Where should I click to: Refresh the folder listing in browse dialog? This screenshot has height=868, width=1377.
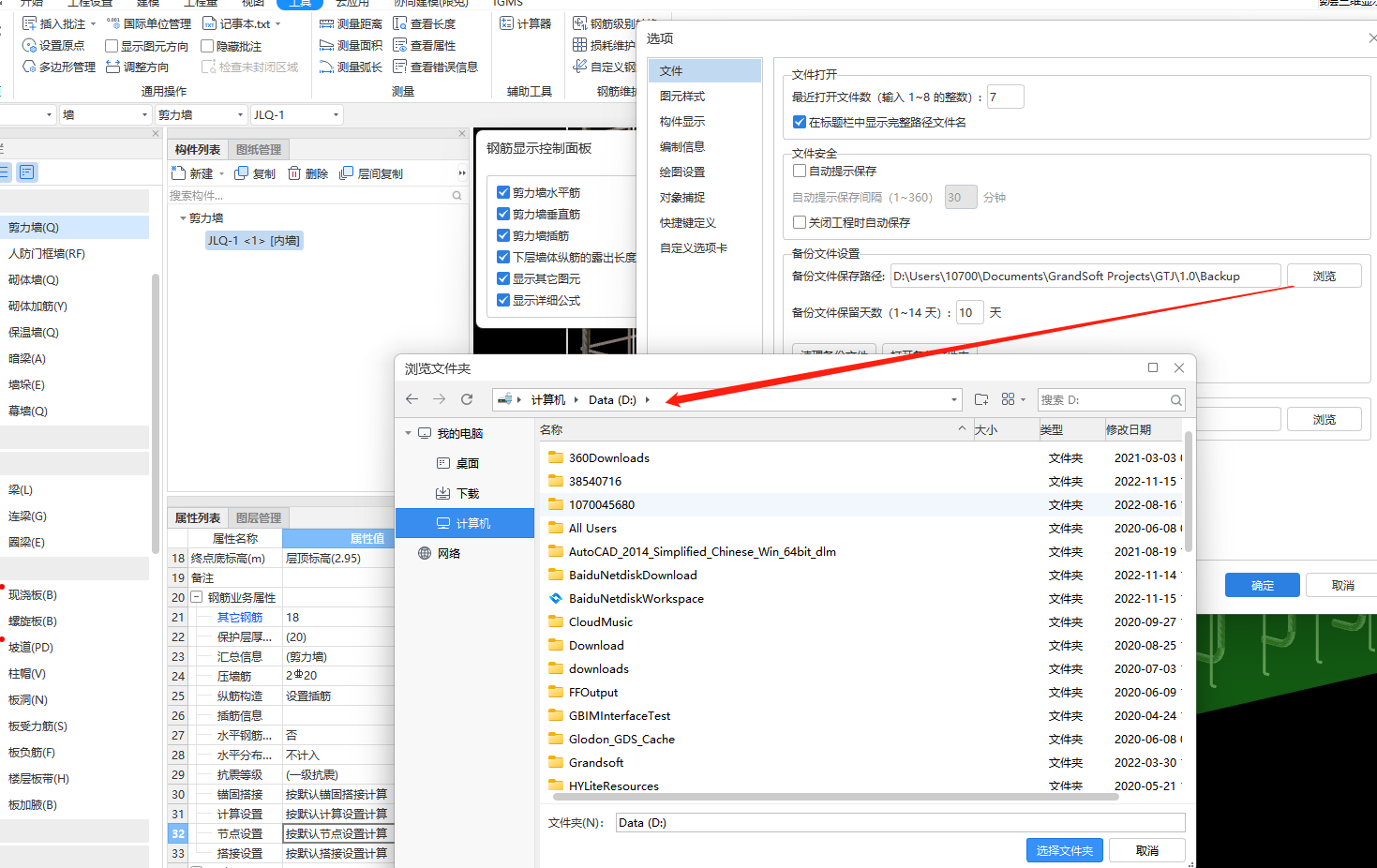[x=467, y=399]
